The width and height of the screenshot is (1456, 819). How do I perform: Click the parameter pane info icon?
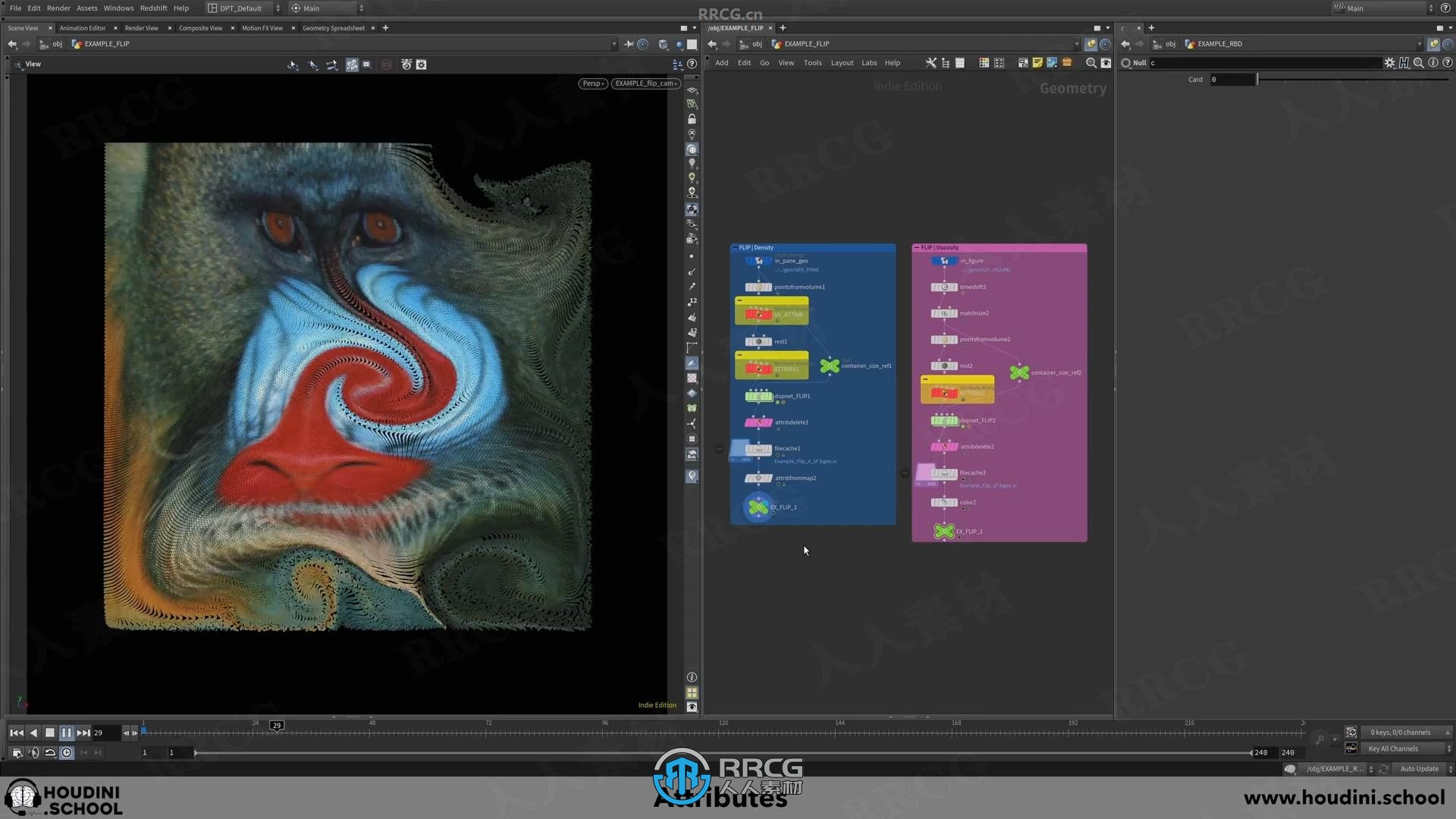click(x=1433, y=63)
